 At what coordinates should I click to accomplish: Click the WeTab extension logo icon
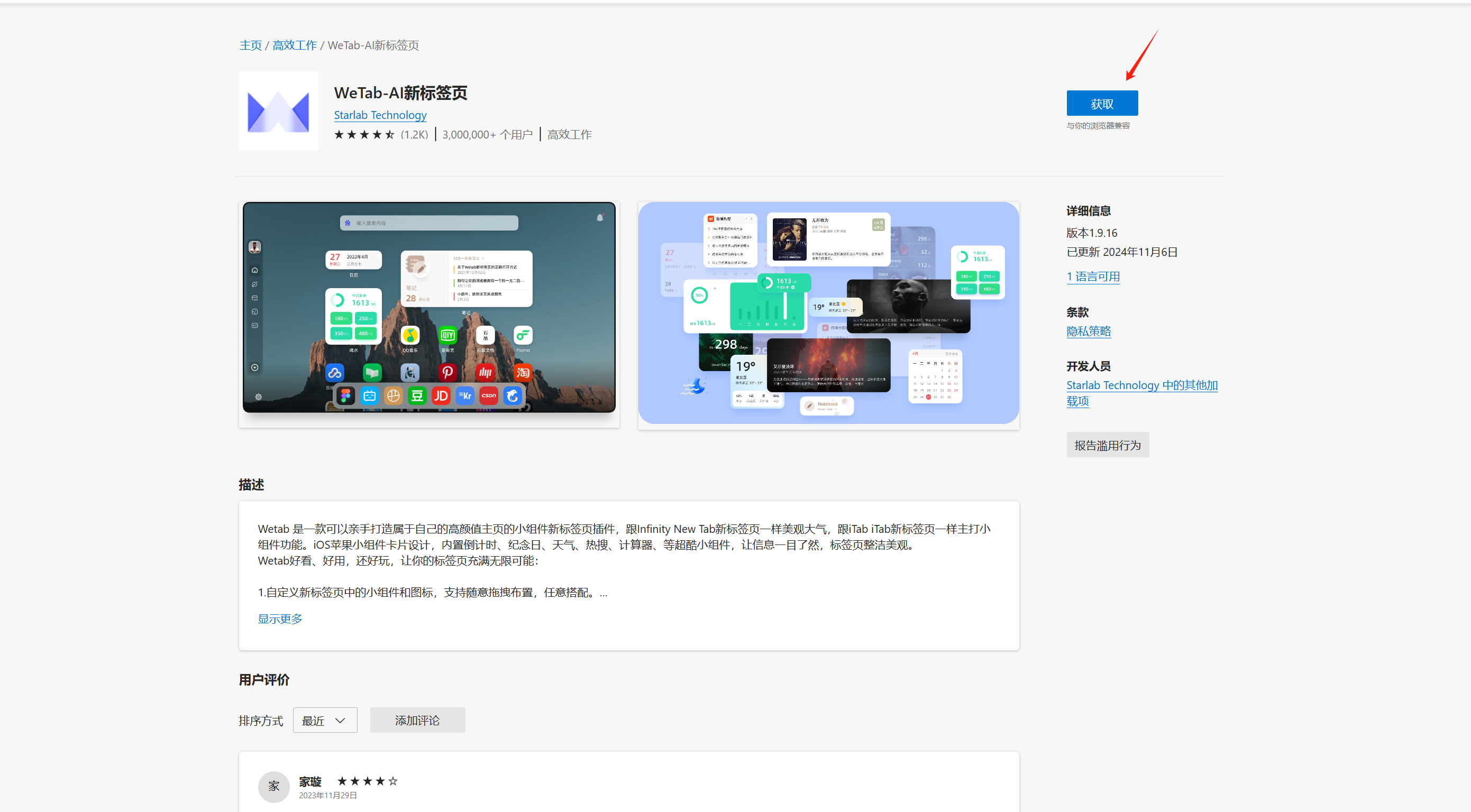coord(278,111)
